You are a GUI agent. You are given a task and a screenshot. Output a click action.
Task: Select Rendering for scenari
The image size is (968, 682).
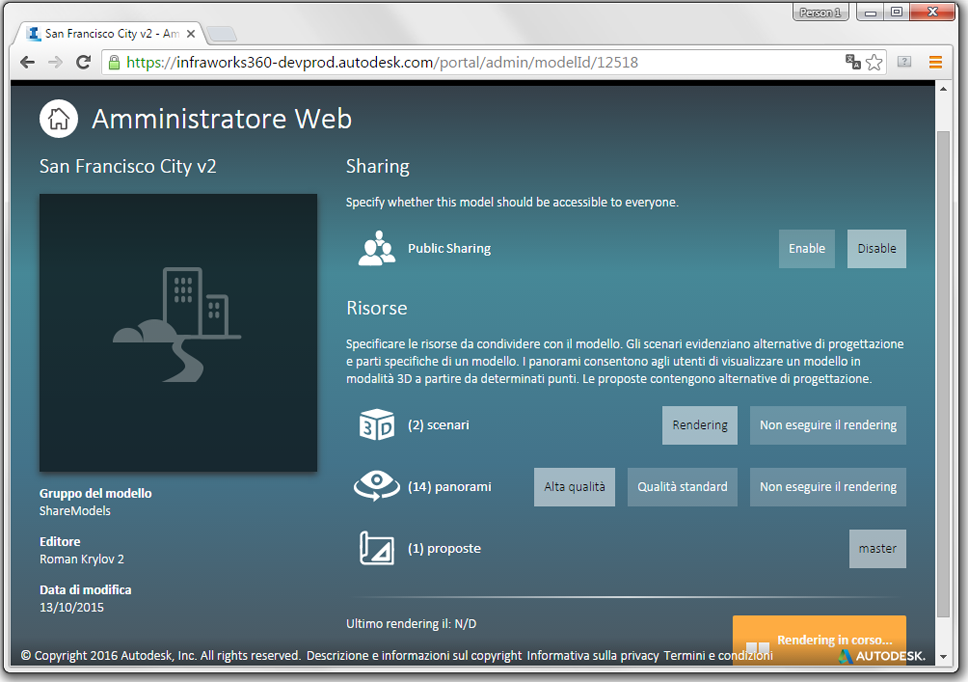click(x=699, y=425)
